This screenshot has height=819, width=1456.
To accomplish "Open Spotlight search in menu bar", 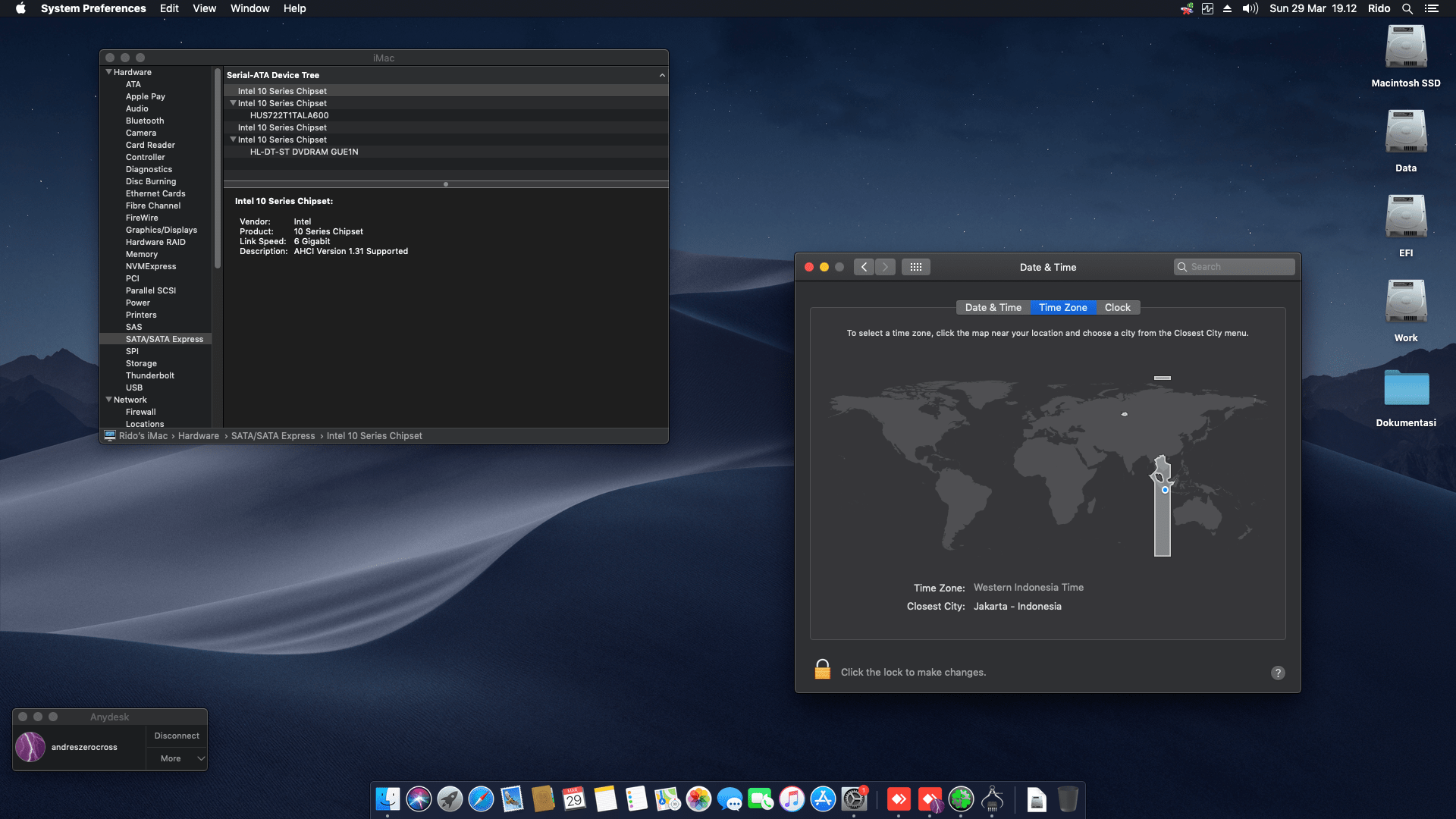I will pos(1407,8).
